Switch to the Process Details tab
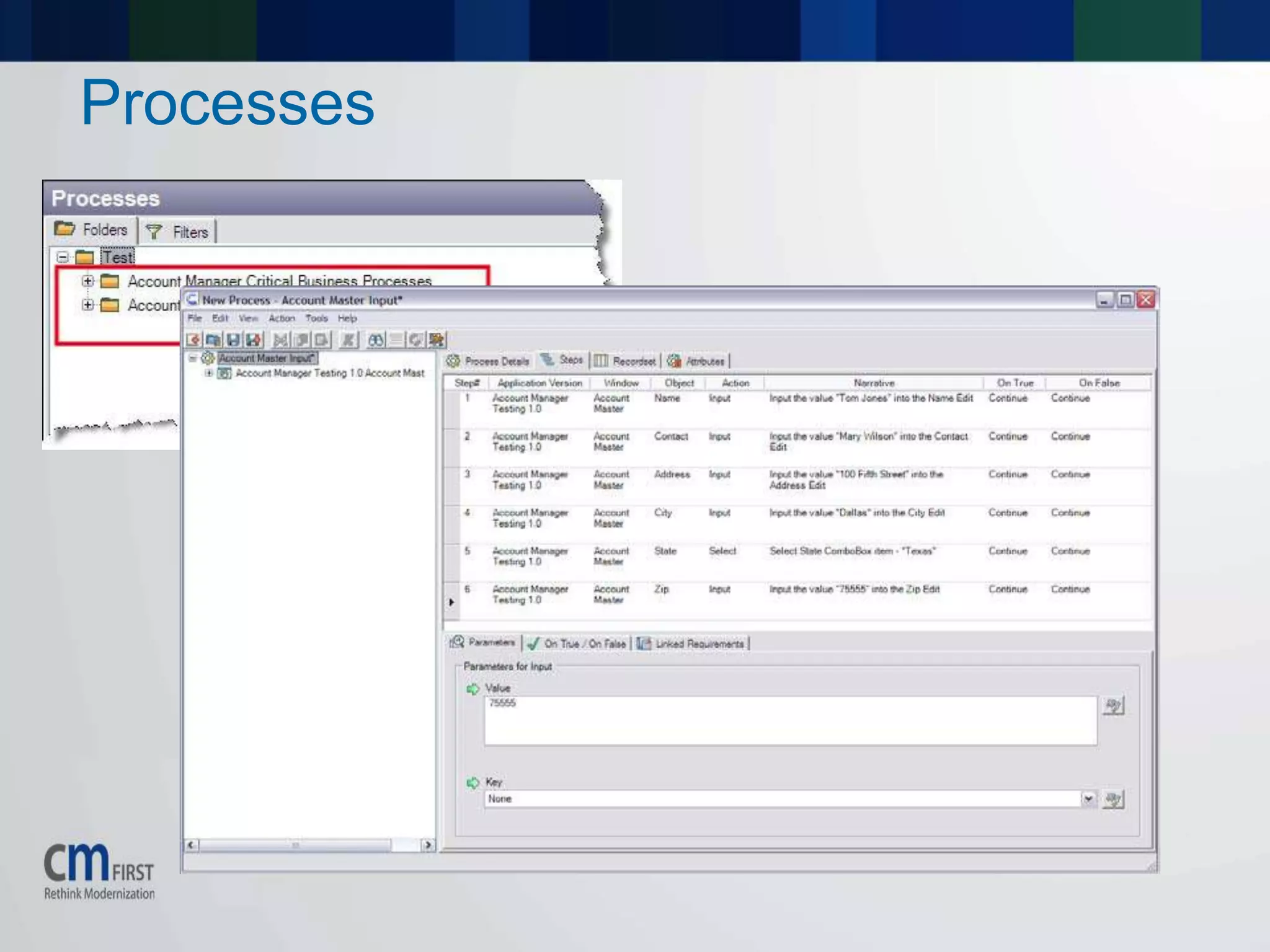This screenshot has width=1270, height=952. pos(488,361)
